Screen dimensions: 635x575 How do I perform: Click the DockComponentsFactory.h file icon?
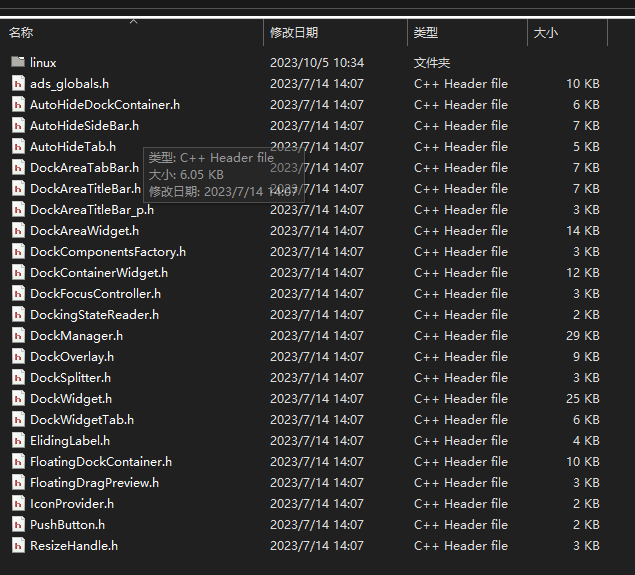(18, 252)
